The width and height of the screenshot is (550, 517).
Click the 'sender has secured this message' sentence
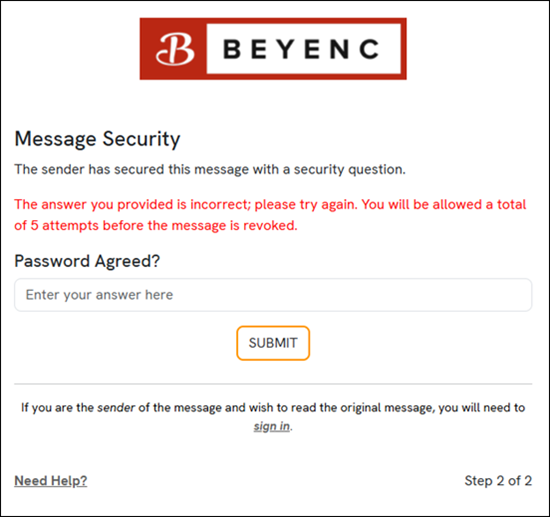tap(210, 169)
